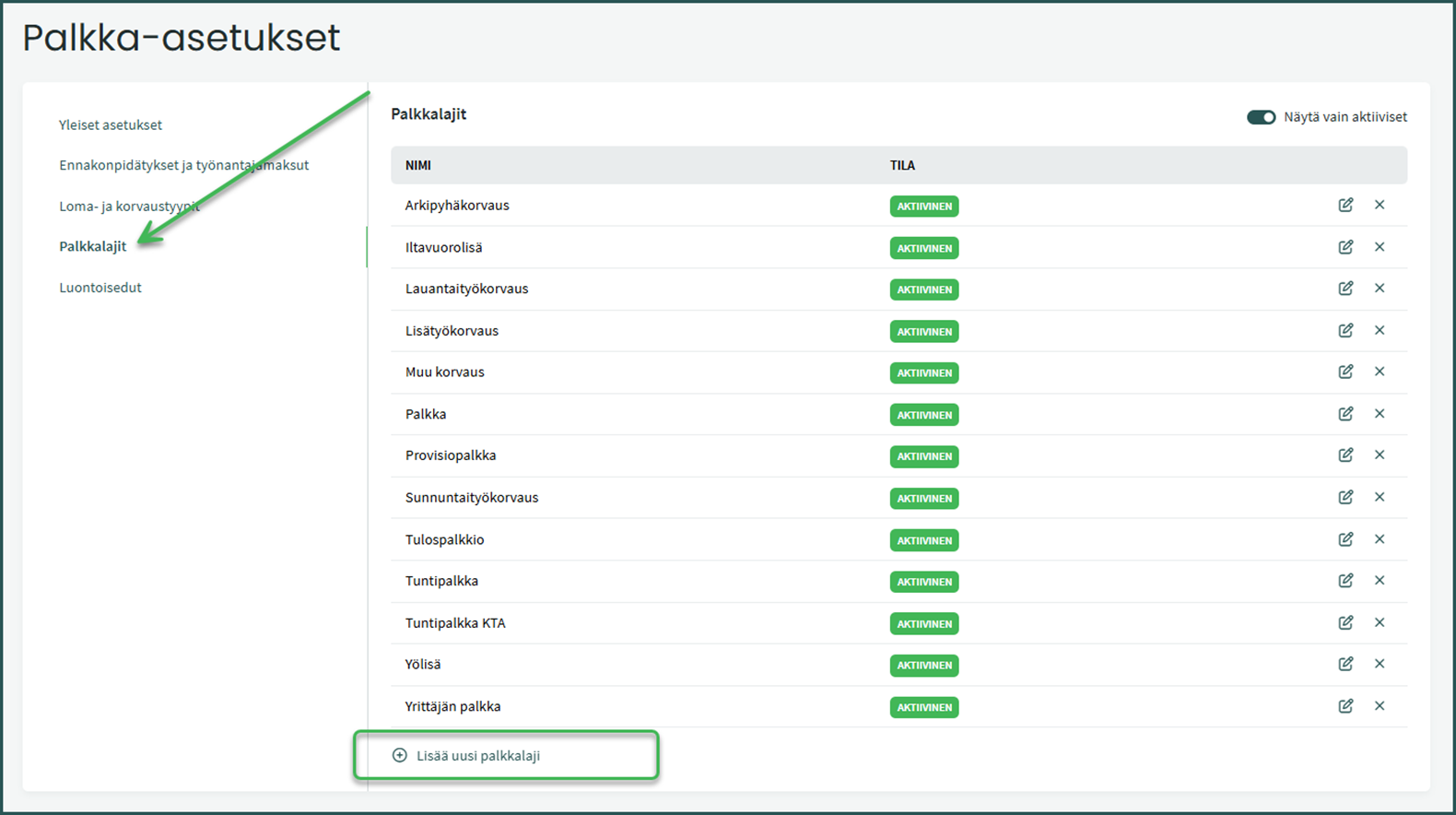1456x815 pixels.
Task: Edit the Yölisä wage type
Action: tap(1345, 664)
